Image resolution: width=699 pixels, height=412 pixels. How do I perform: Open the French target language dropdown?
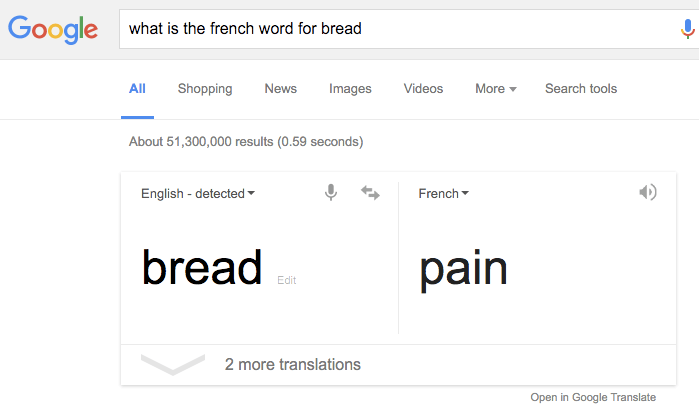pos(444,194)
